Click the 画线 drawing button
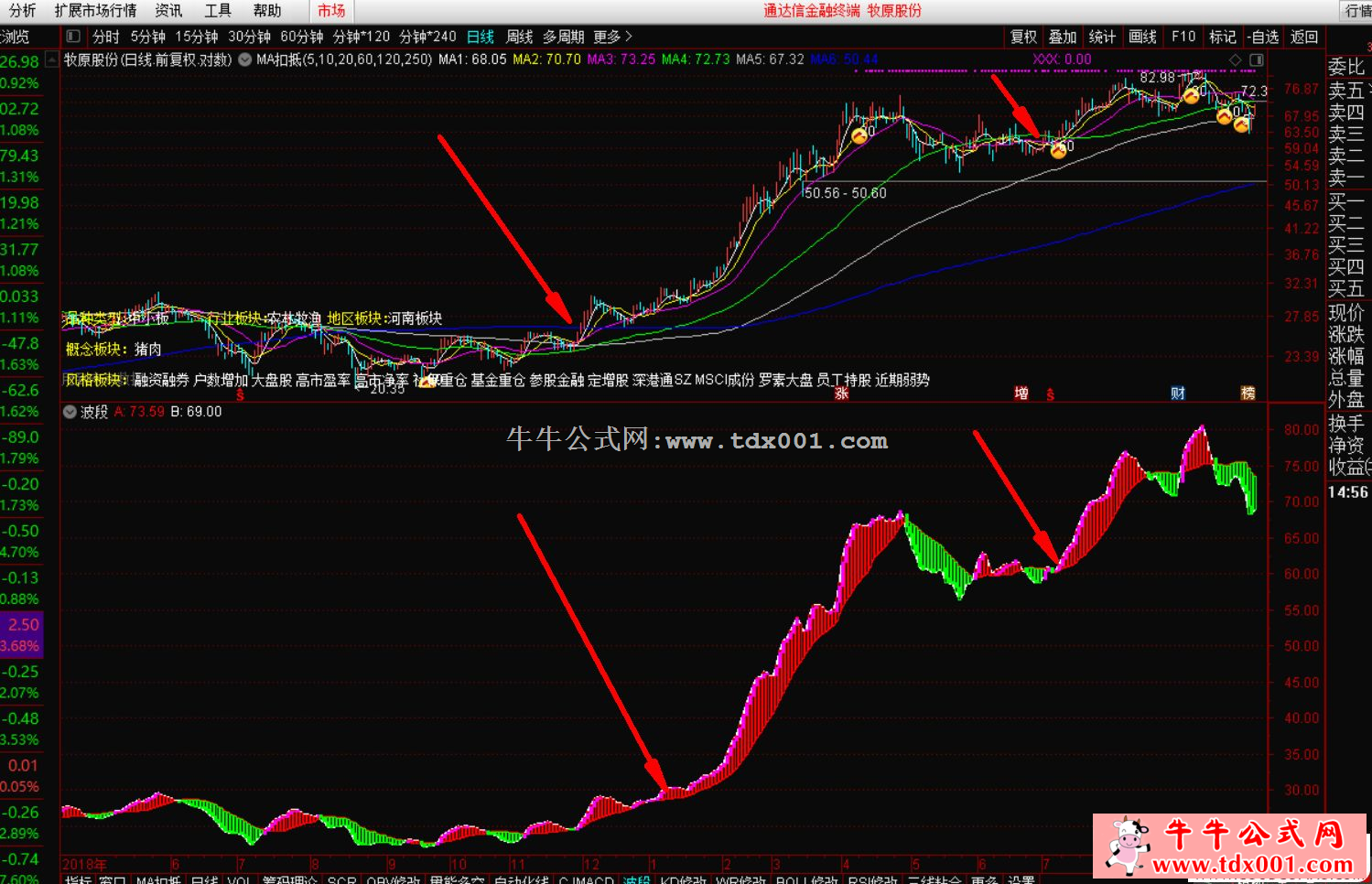 point(1142,37)
